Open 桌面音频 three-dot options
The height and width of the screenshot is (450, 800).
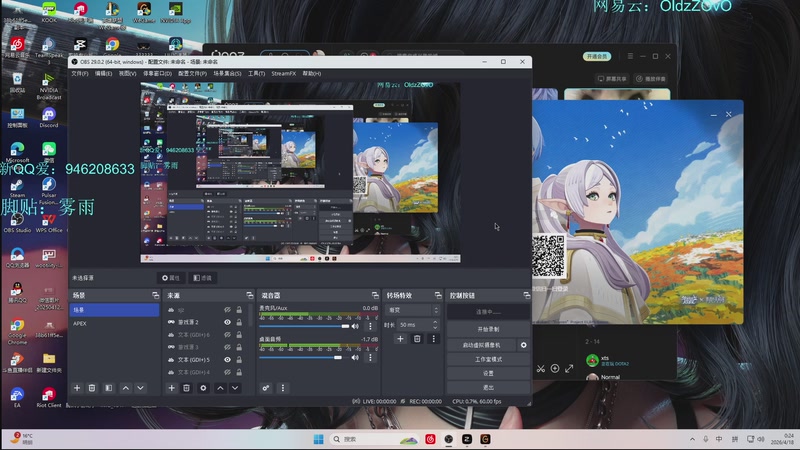click(x=370, y=358)
